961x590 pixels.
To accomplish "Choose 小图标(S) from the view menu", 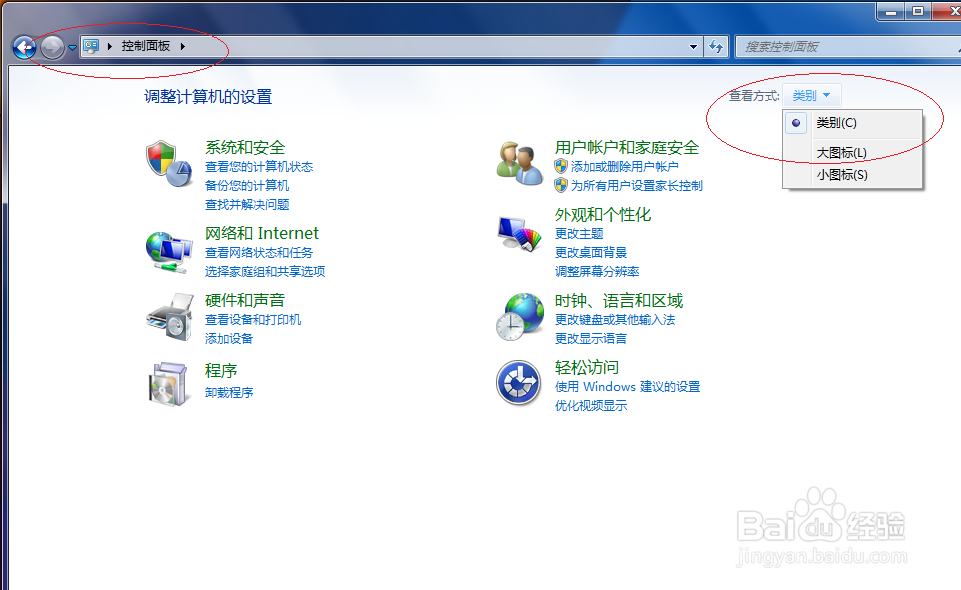I will click(853, 175).
